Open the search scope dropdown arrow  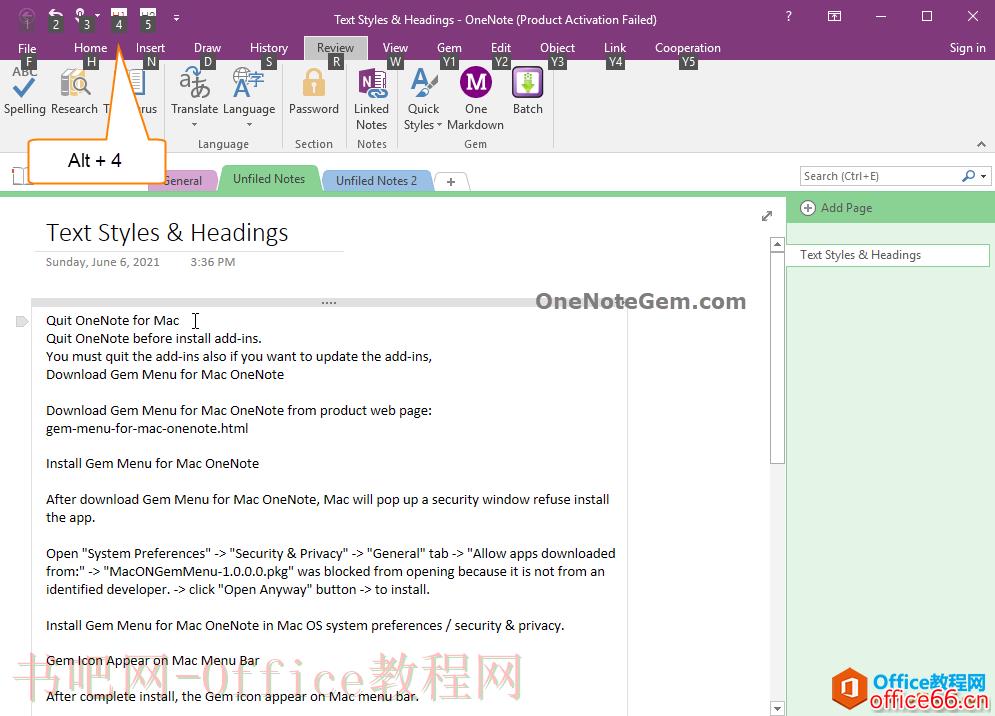984,176
